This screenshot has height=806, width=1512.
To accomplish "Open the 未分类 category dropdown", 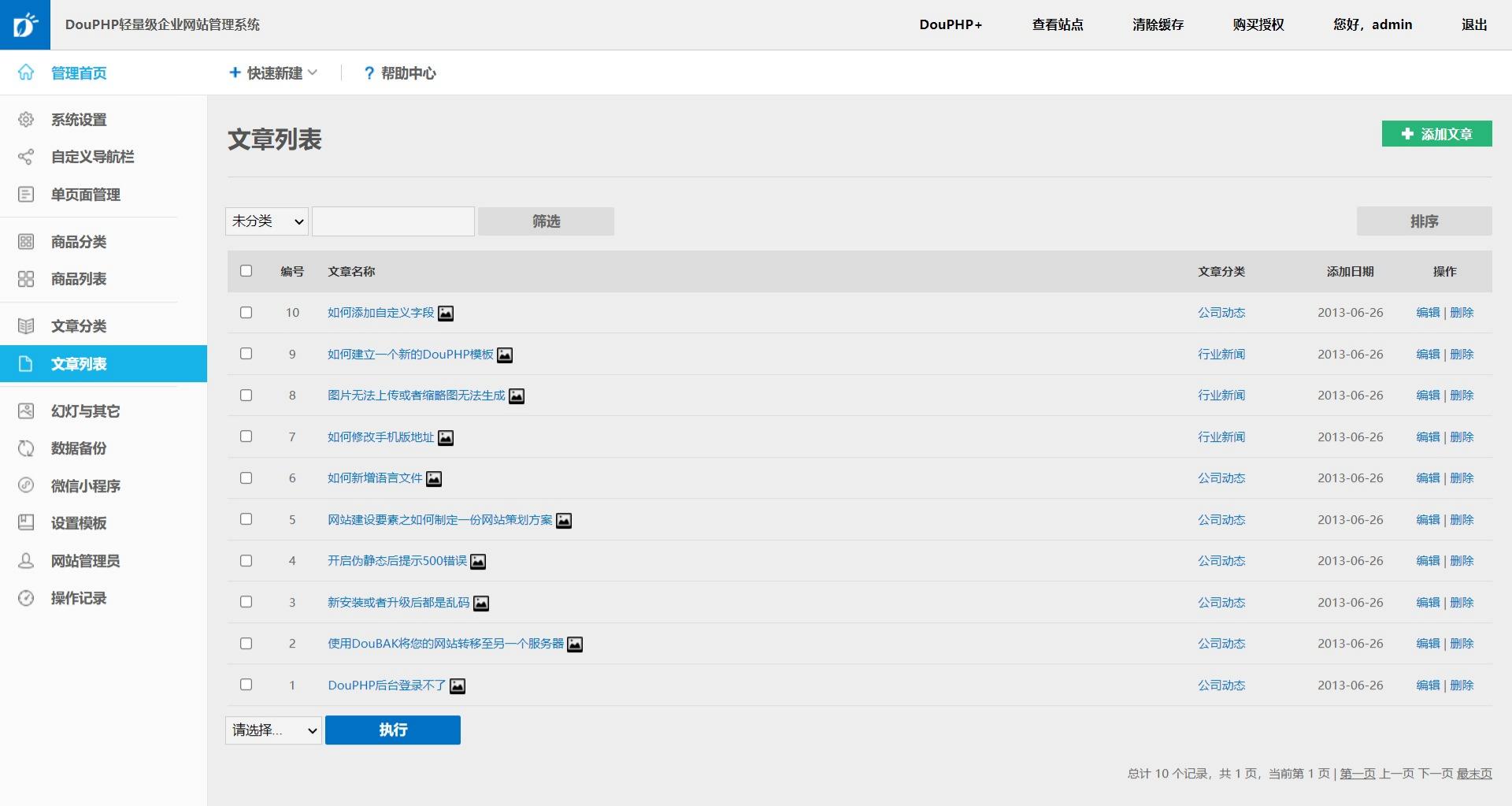I will [266, 221].
